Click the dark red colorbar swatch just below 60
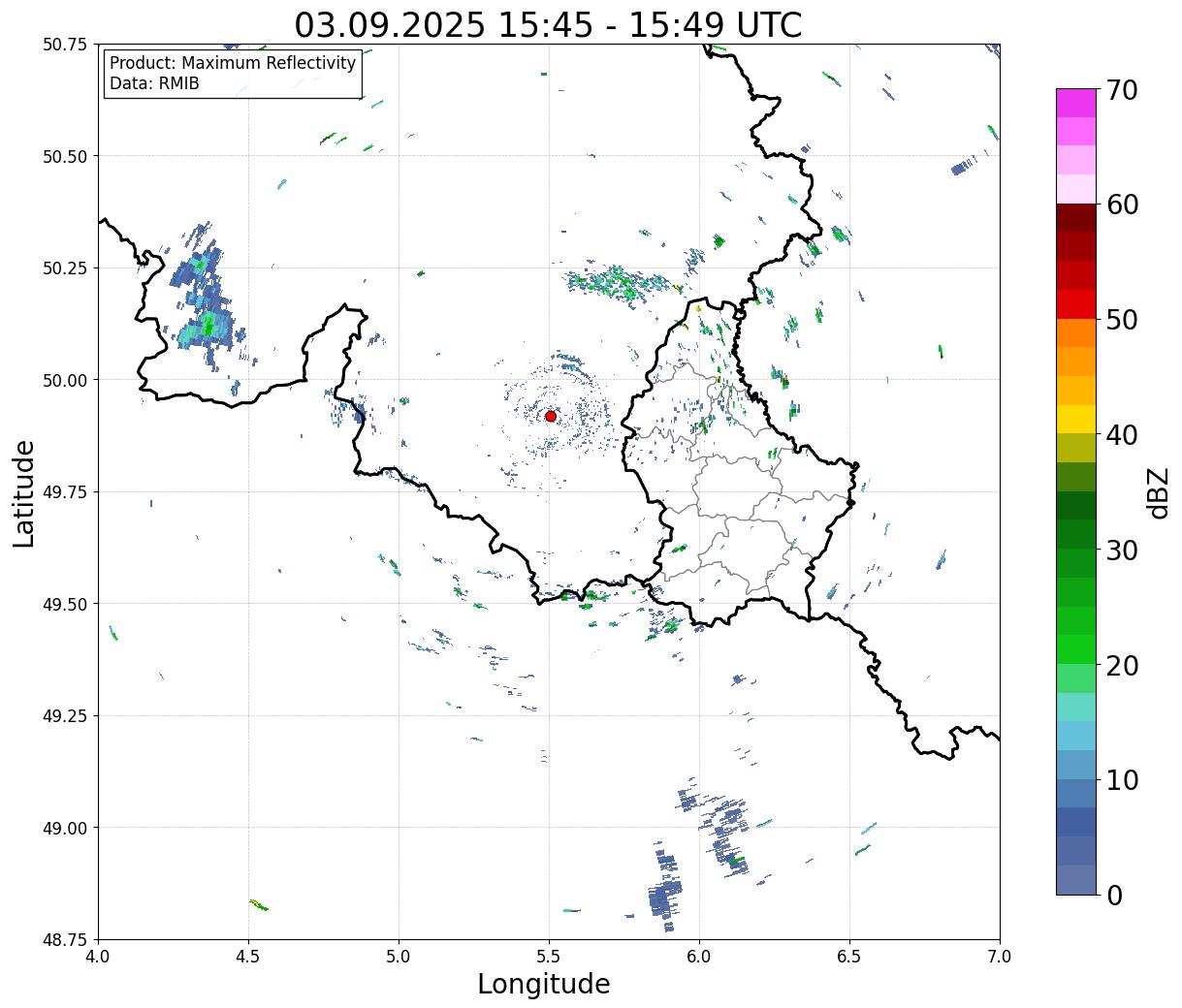 click(1076, 218)
